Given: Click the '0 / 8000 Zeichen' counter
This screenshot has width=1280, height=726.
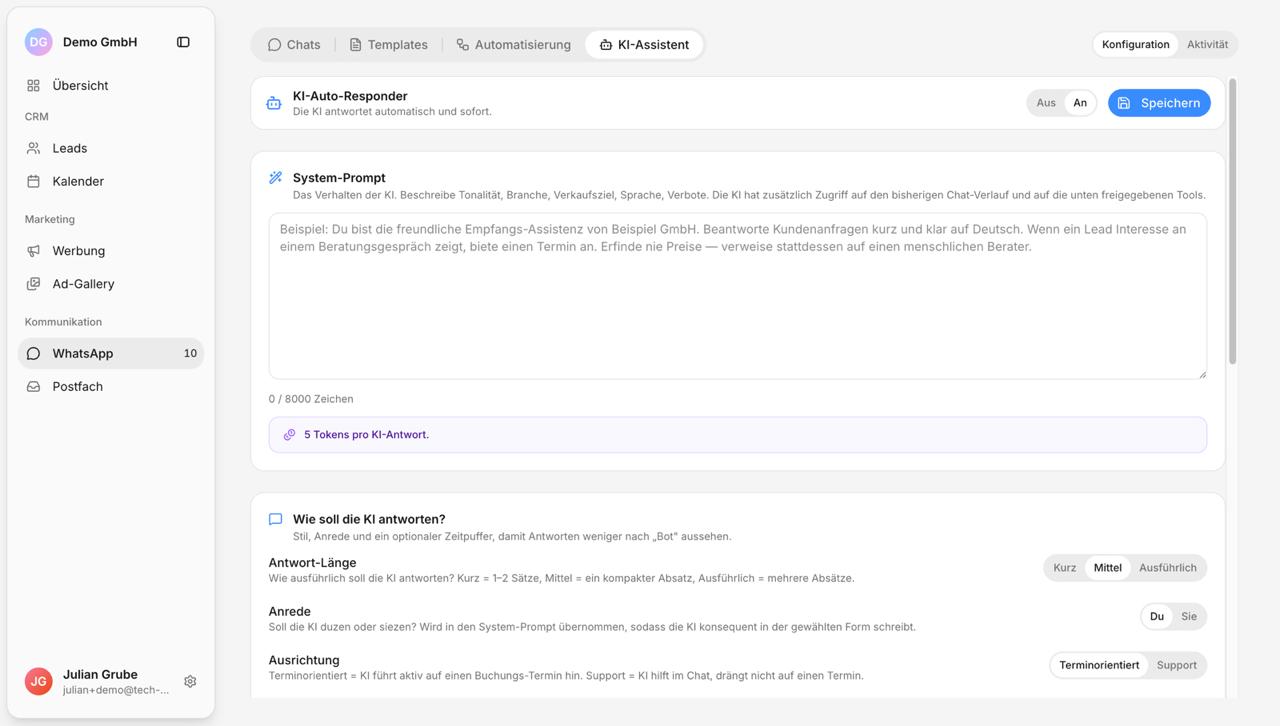Looking at the screenshot, I should (311, 399).
